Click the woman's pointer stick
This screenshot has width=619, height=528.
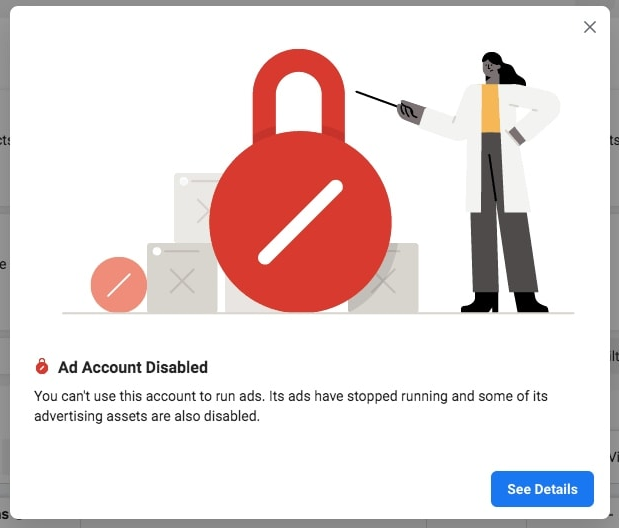click(x=377, y=99)
